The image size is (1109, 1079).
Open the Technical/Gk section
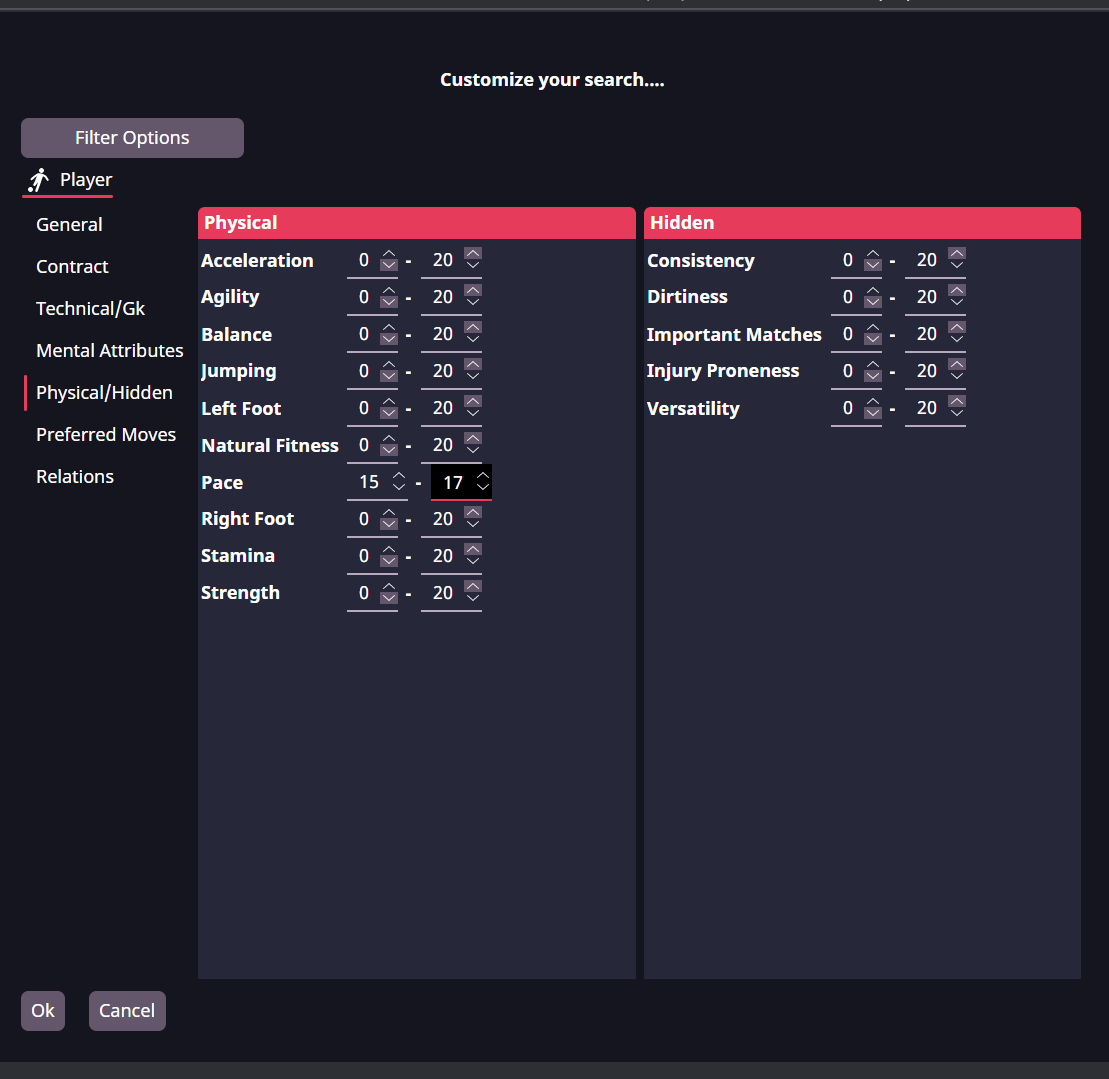click(91, 309)
